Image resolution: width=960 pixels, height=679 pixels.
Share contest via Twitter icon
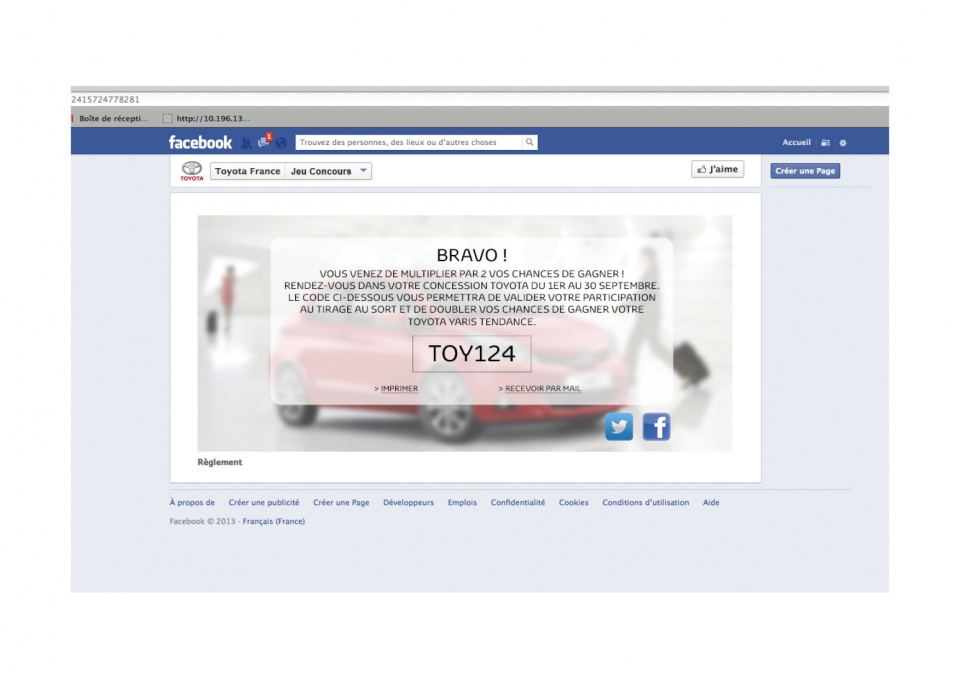619,427
